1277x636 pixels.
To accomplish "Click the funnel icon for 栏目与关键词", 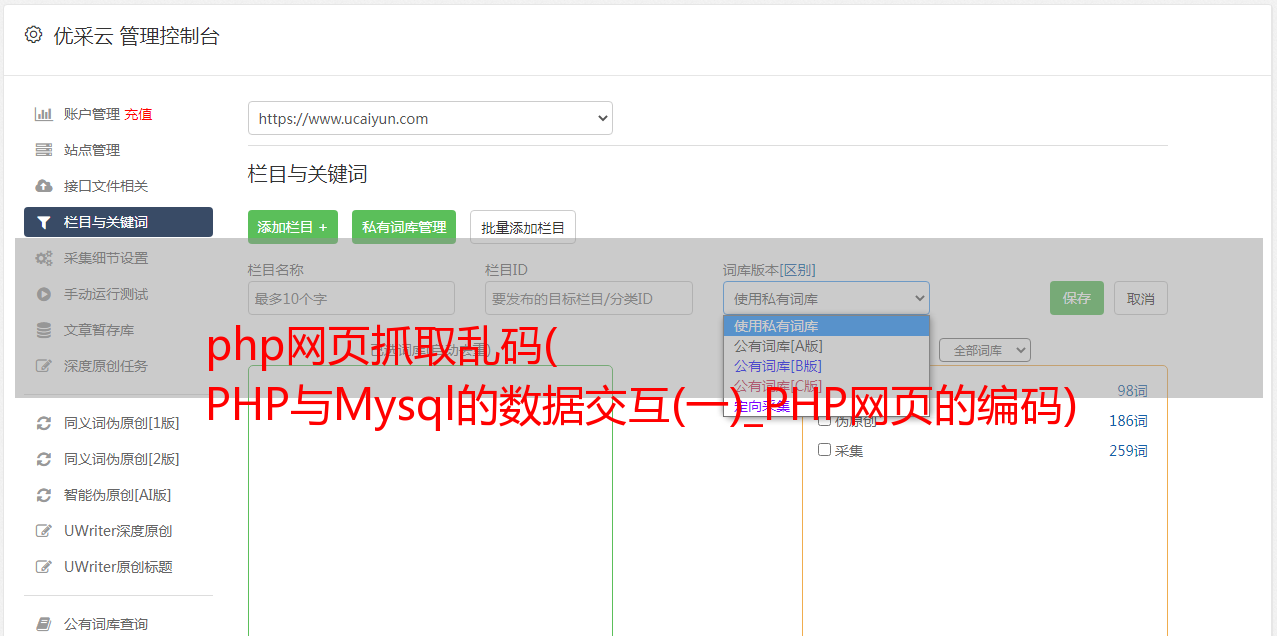I will pos(43,222).
